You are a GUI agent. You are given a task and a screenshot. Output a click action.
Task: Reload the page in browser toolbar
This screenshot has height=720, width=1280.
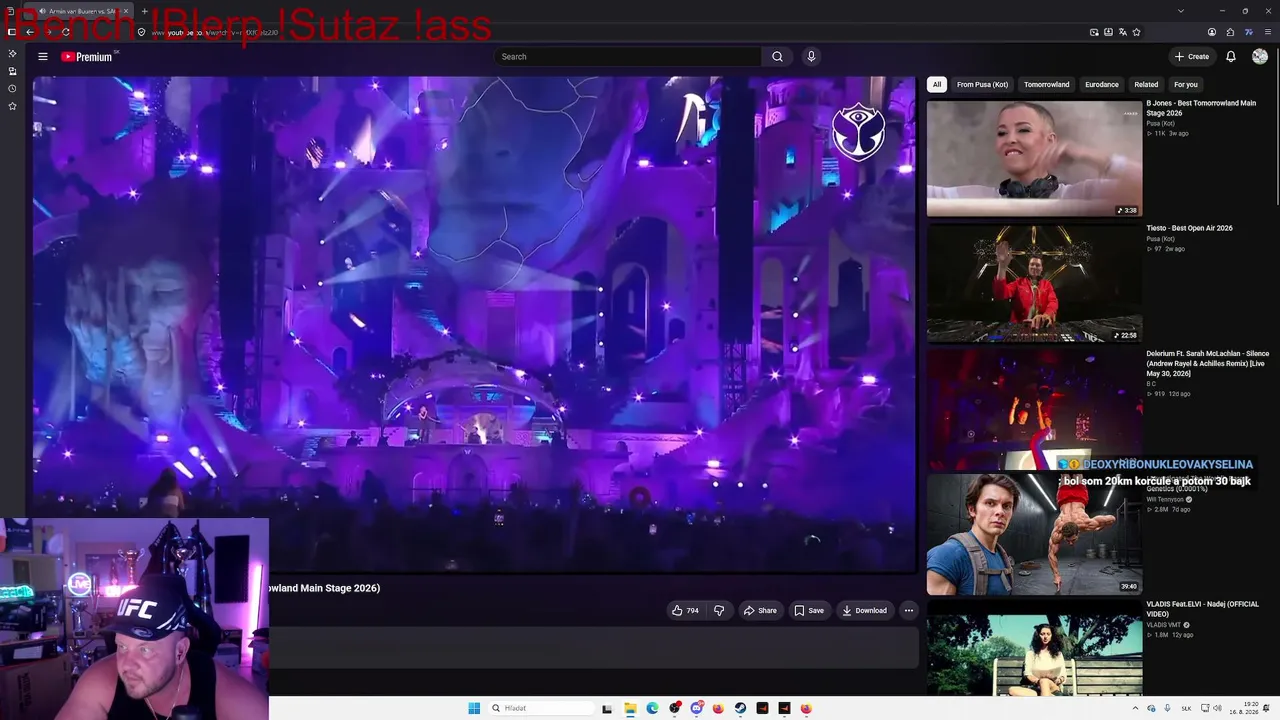tap(65, 32)
